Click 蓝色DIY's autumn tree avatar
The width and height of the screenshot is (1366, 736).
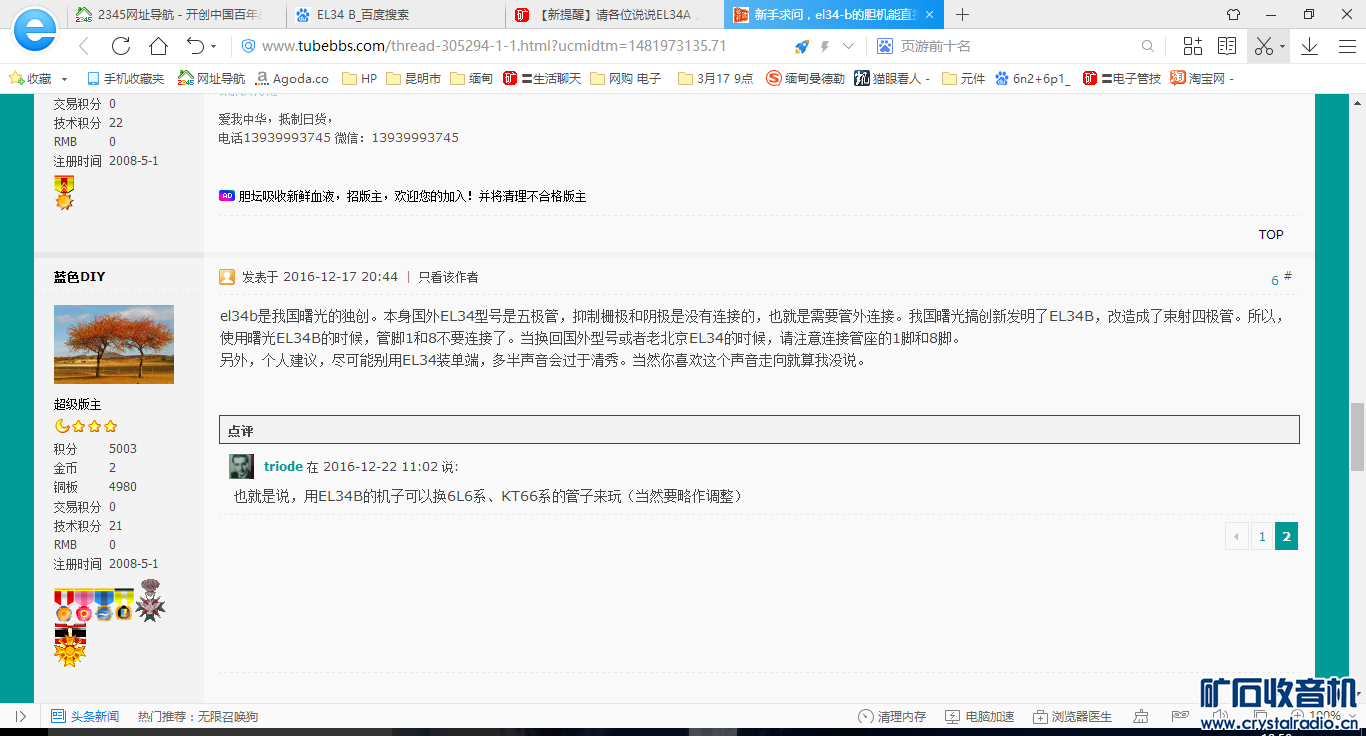click(114, 344)
